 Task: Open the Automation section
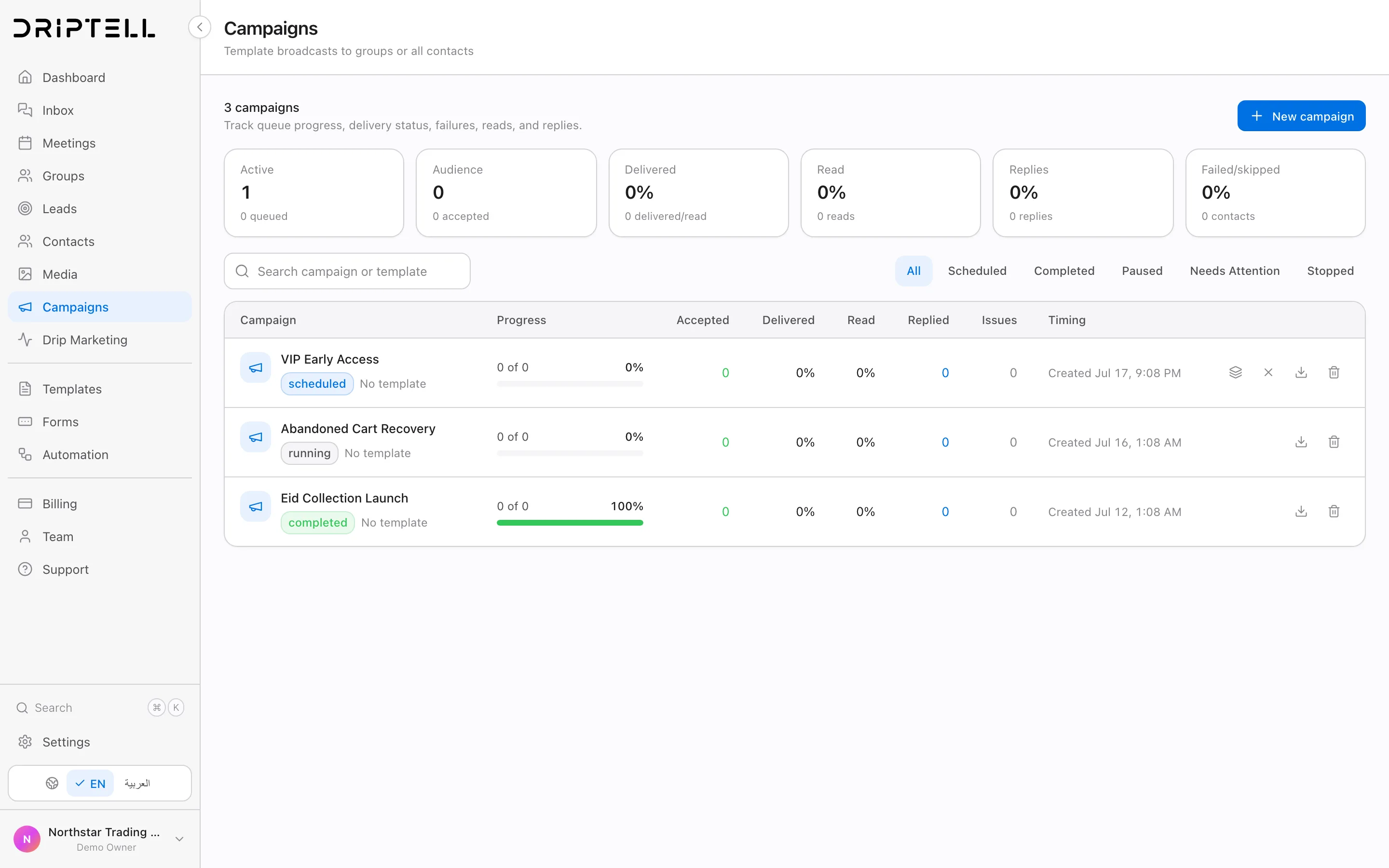pyautogui.click(x=100, y=454)
